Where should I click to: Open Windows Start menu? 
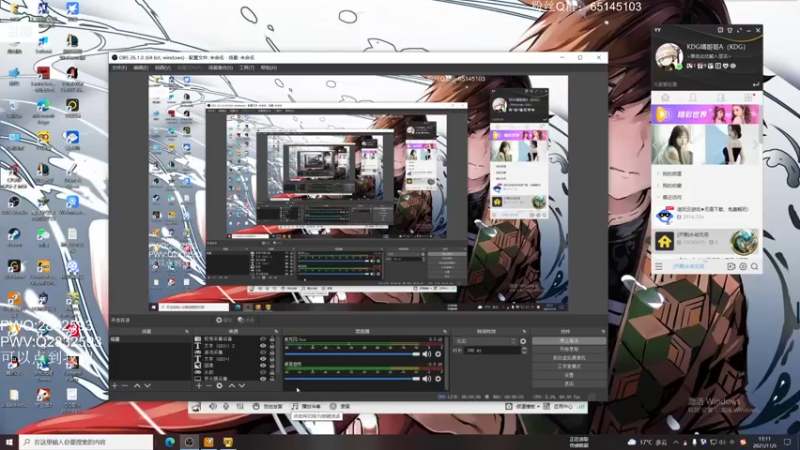(x=9, y=442)
